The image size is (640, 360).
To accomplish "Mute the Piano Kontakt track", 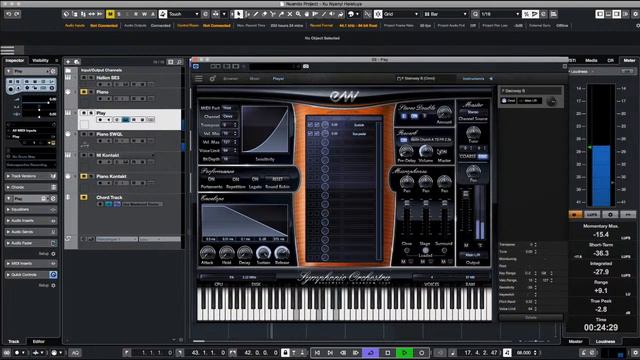I will [x=84, y=176].
